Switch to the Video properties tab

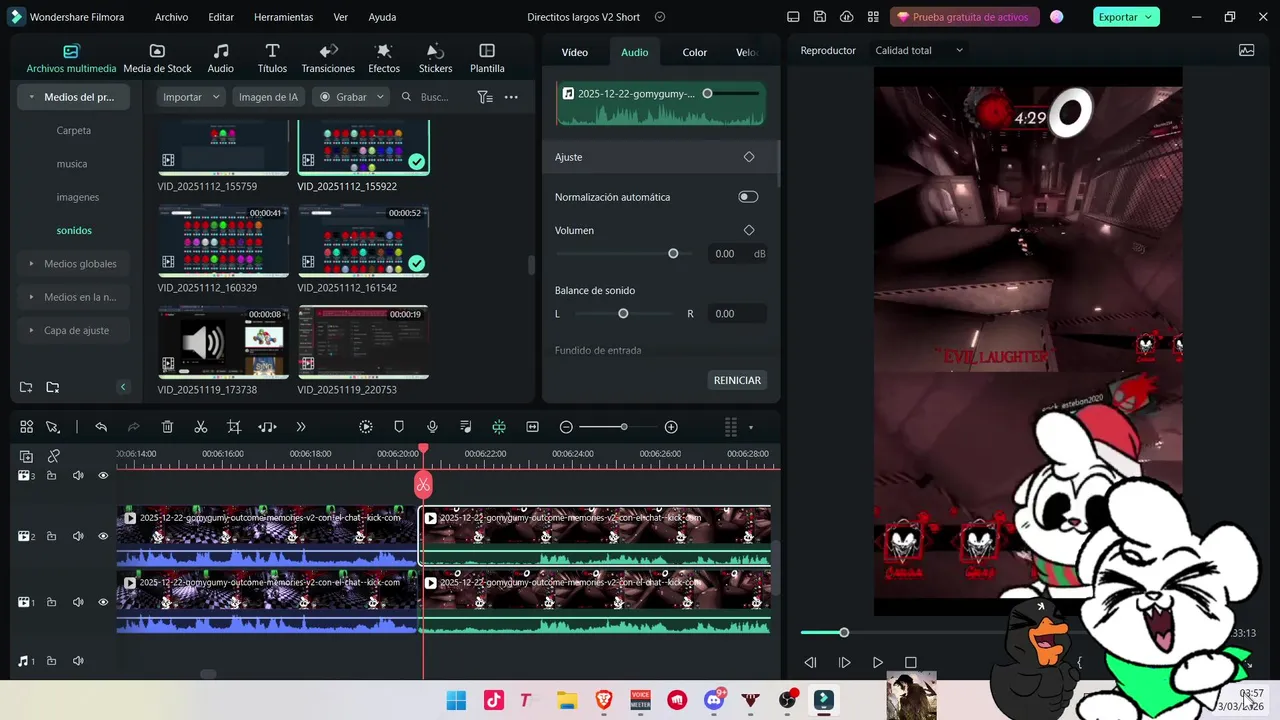[x=575, y=52]
